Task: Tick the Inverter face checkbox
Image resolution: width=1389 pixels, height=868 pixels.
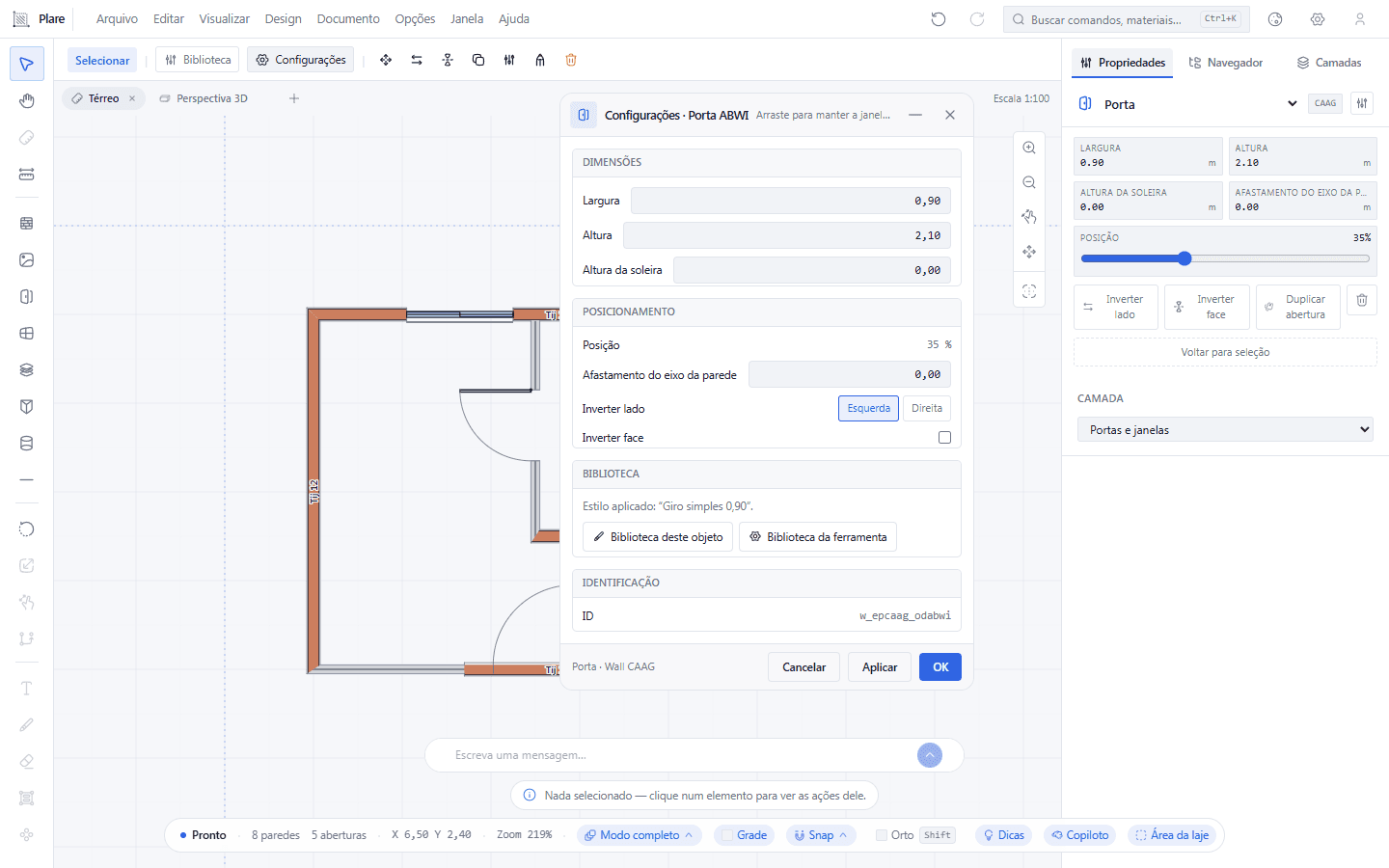Action: [944, 438]
